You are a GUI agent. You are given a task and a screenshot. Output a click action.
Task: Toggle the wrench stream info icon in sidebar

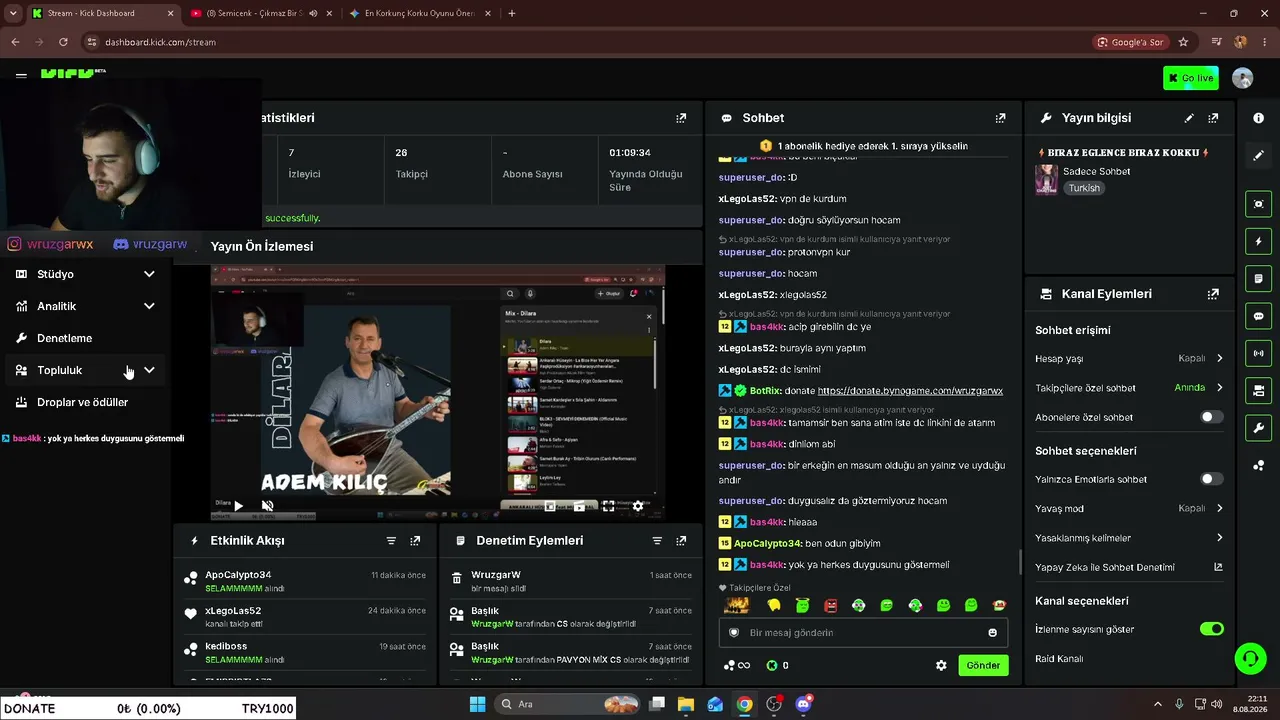tap(1258, 428)
